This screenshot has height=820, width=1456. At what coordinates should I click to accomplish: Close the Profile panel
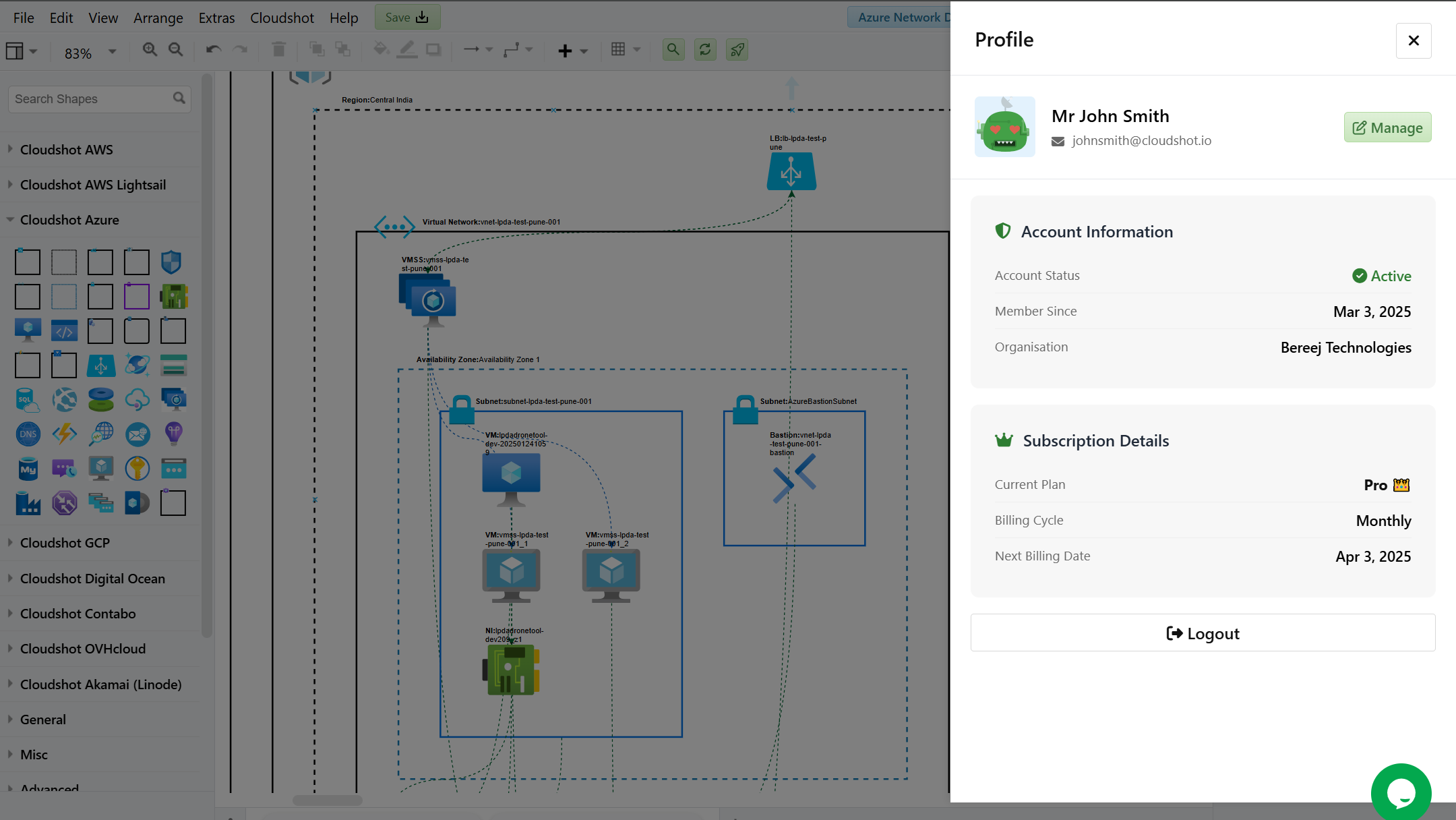tap(1414, 40)
